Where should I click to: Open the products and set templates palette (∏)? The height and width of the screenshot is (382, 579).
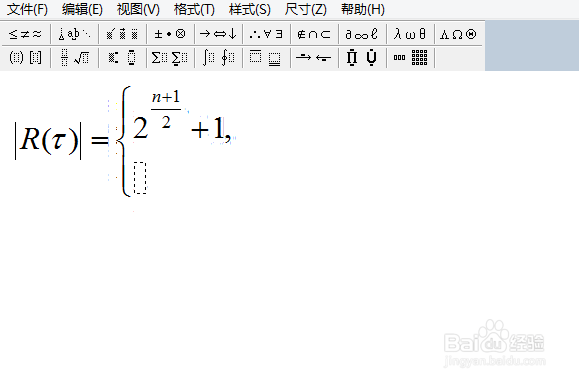click(x=362, y=58)
